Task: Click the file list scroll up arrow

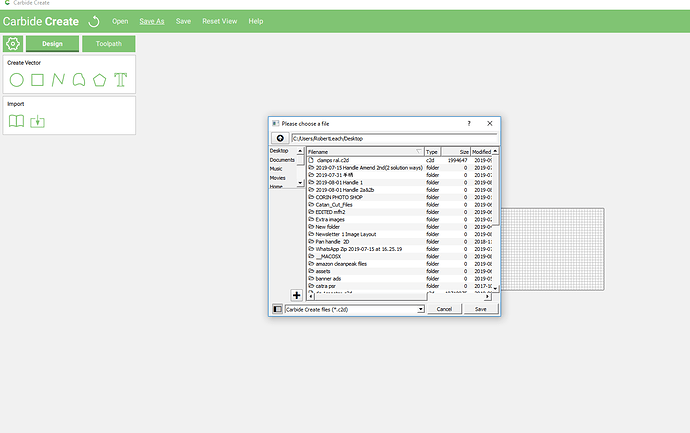Action: (x=495, y=151)
